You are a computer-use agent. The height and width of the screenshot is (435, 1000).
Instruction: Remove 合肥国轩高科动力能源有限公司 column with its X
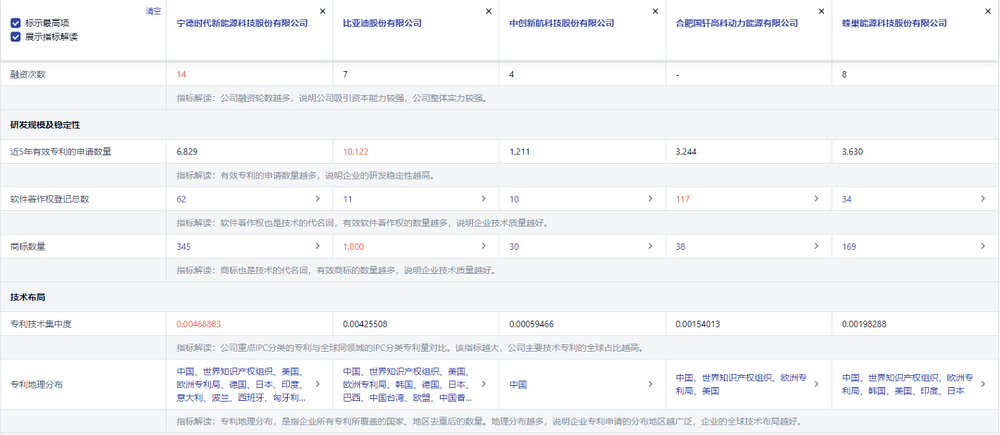click(821, 11)
